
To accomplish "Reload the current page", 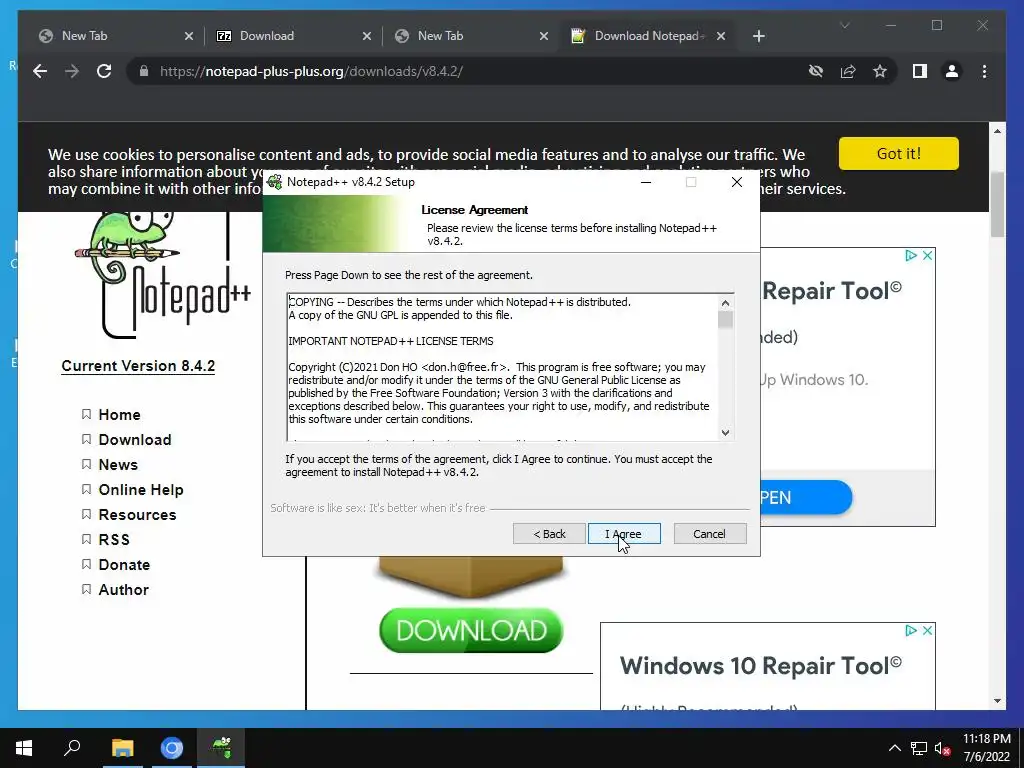I will coord(104,71).
